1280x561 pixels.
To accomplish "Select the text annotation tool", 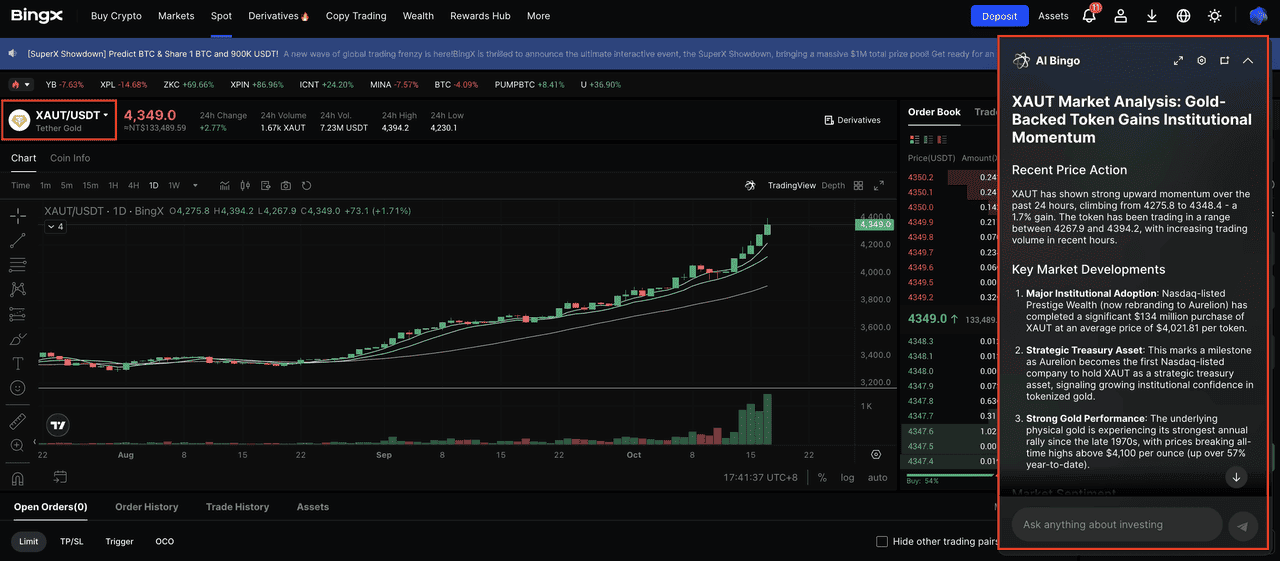I will pos(18,363).
